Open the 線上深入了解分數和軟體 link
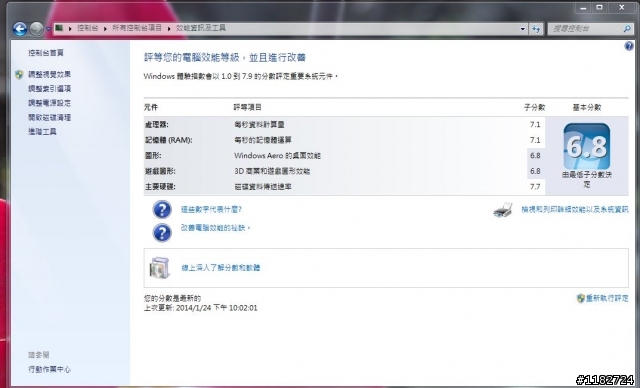 (x=220, y=268)
